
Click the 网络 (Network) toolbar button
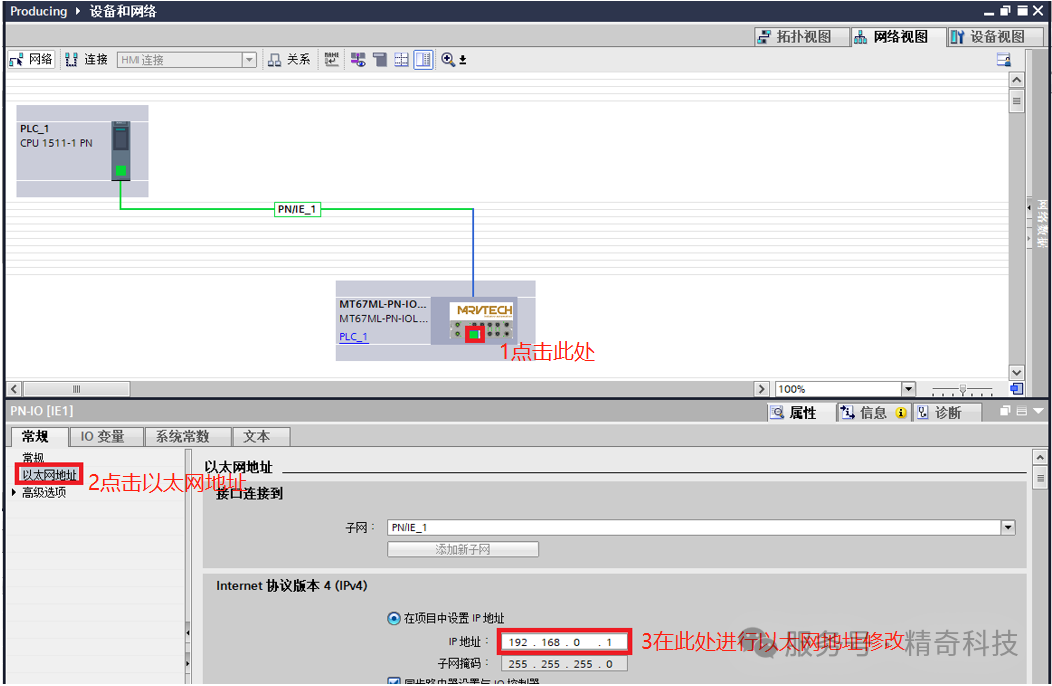pos(31,60)
